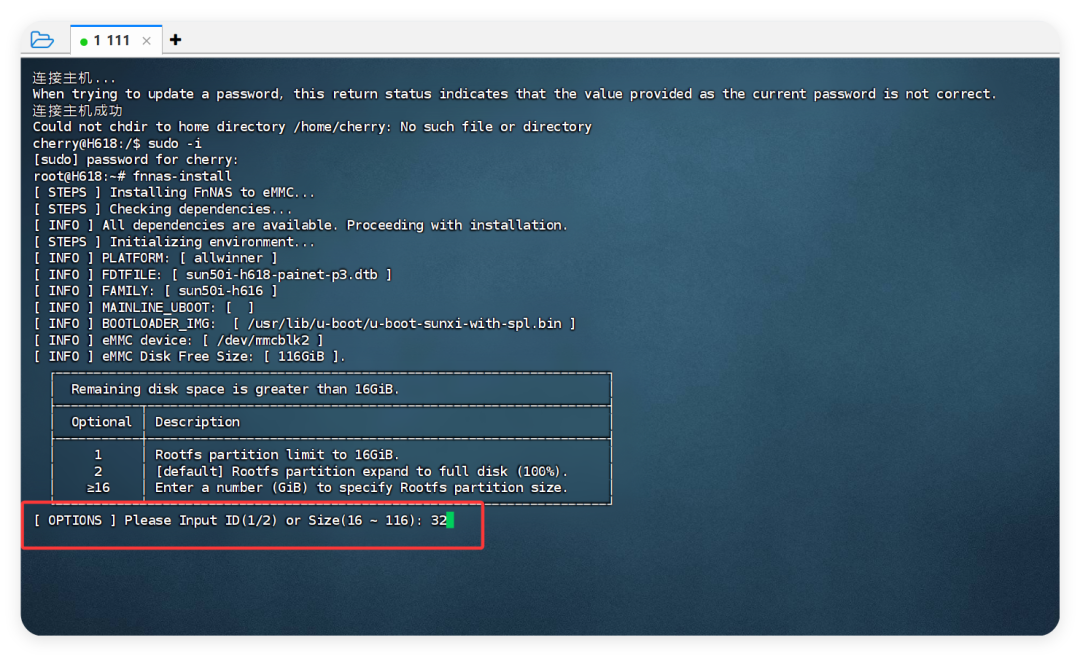Click the "eMMC device: [ /dev/mmcblk2 ]" line
1080x656 pixels.
pyautogui.click(x=178, y=340)
